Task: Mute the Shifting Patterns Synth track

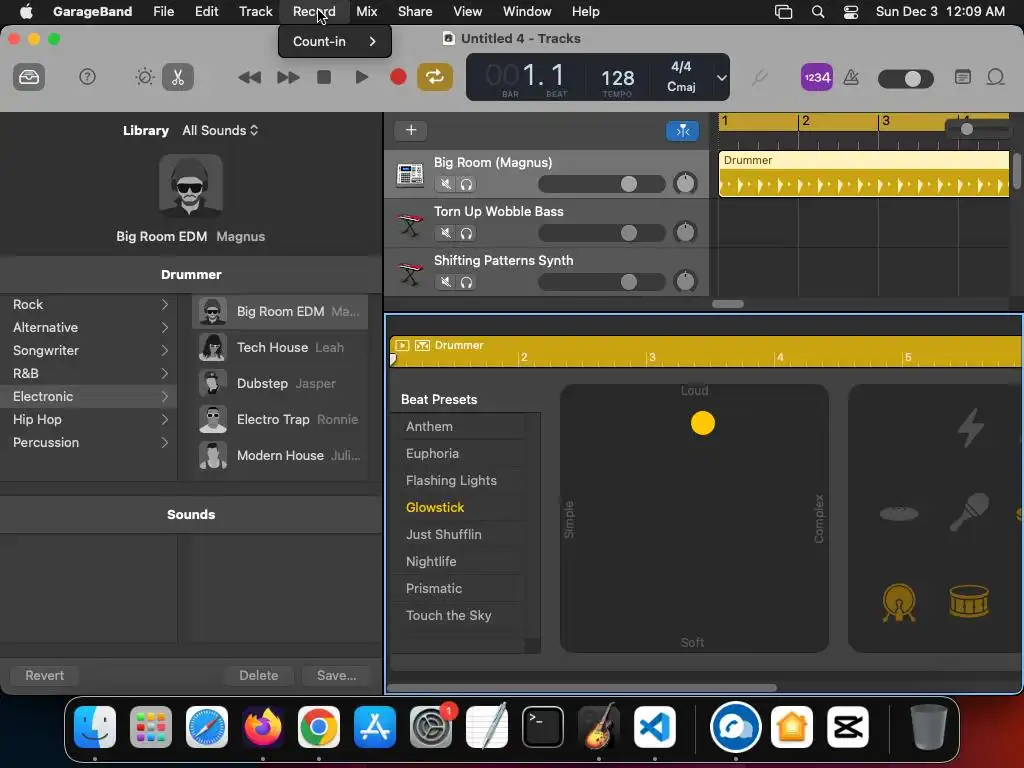Action: pyautogui.click(x=445, y=282)
